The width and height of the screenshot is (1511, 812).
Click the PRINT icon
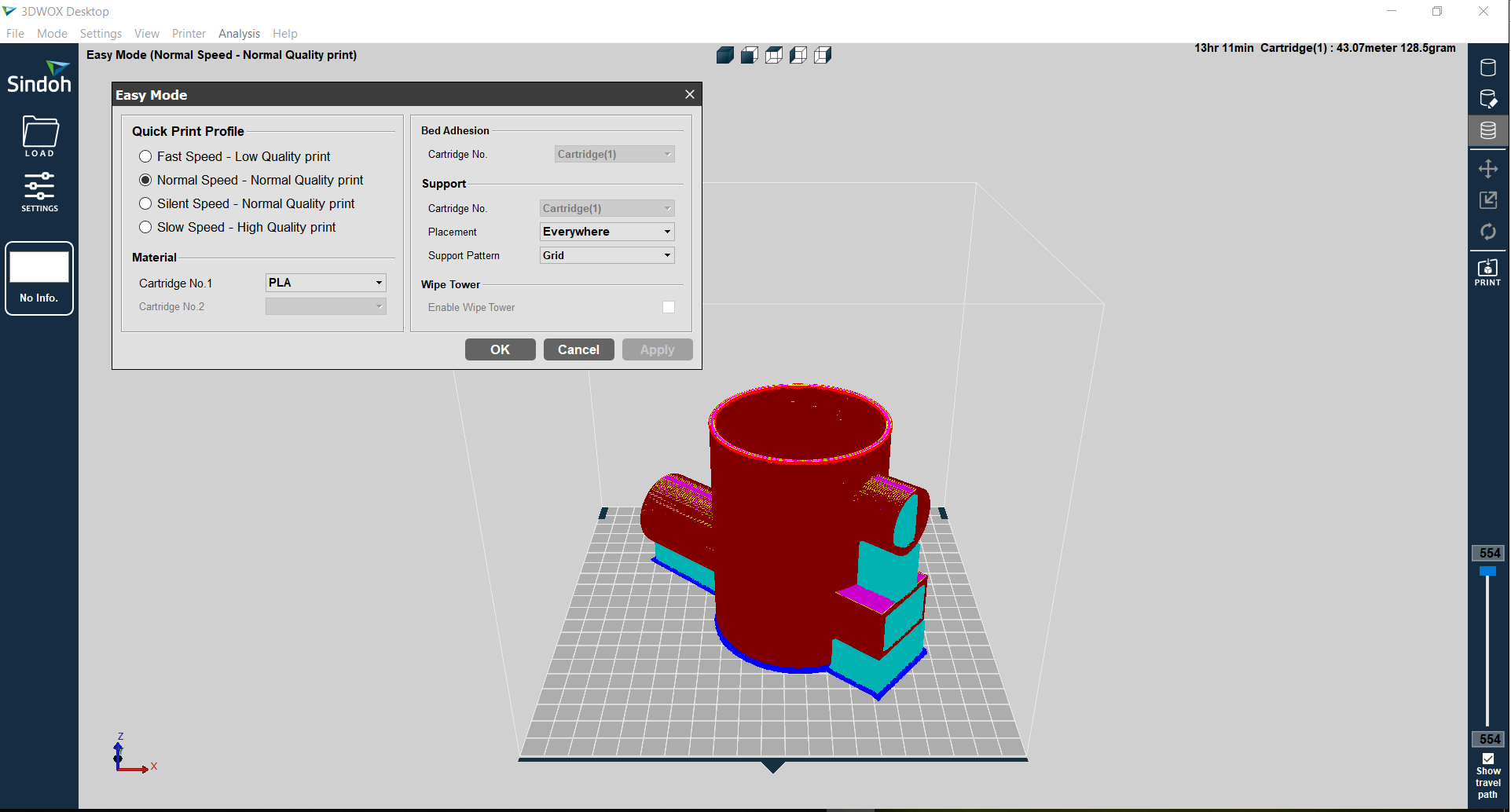point(1487,272)
